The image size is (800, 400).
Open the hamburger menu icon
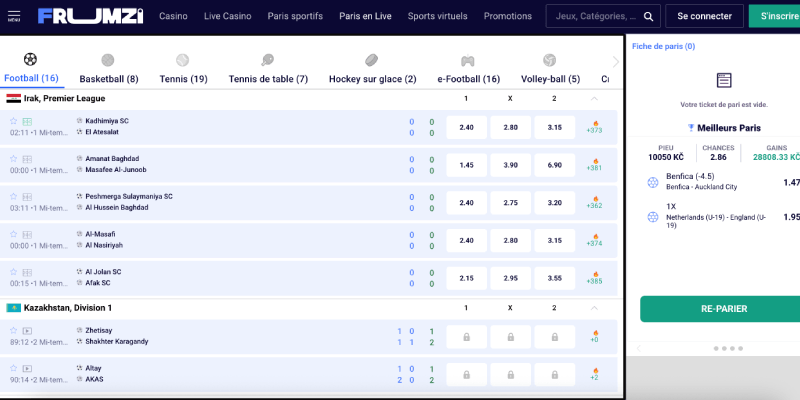point(14,16)
